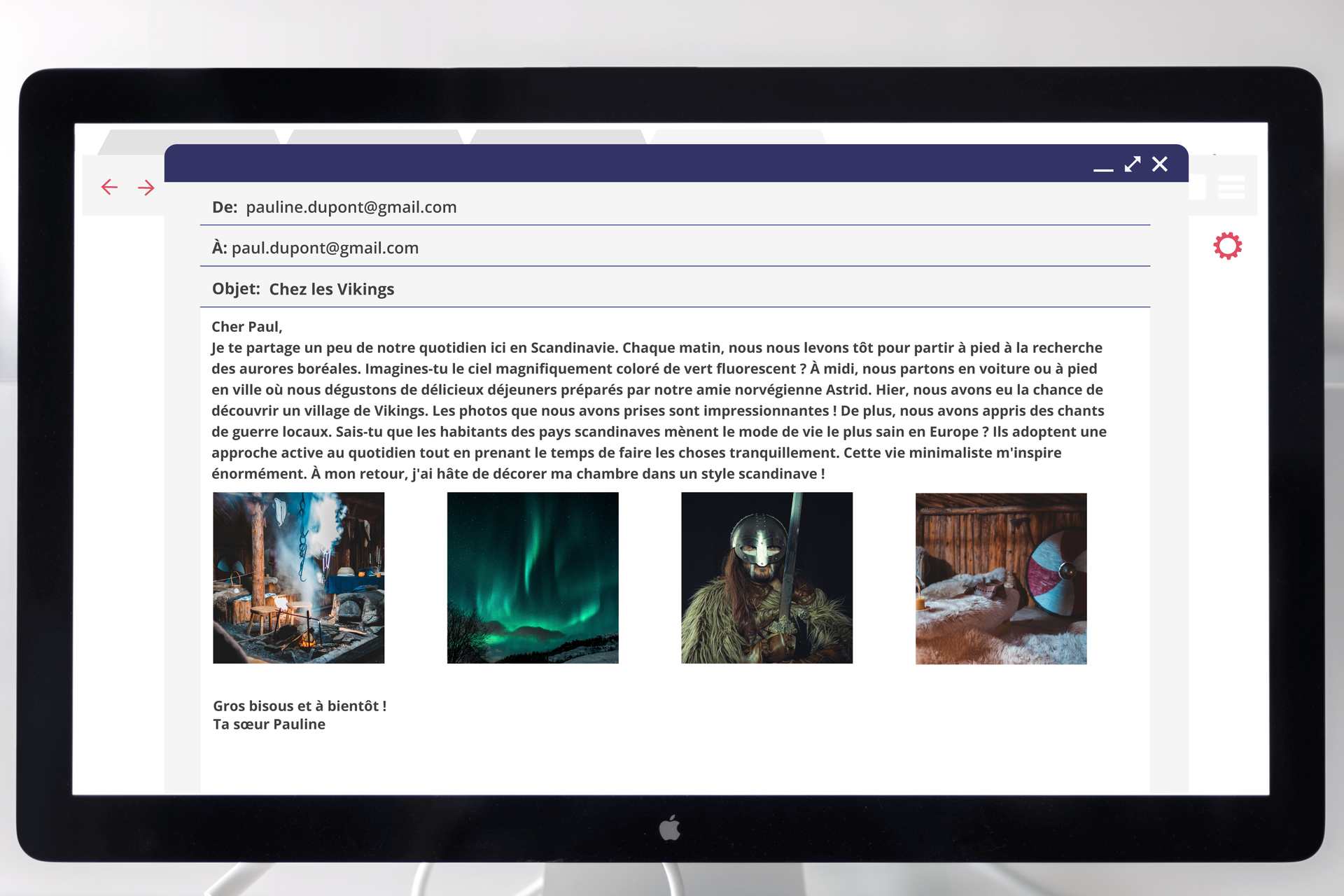Viewport: 1344px width, 896px height.
Task: Open settings via the red gear icon
Action: (x=1227, y=246)
